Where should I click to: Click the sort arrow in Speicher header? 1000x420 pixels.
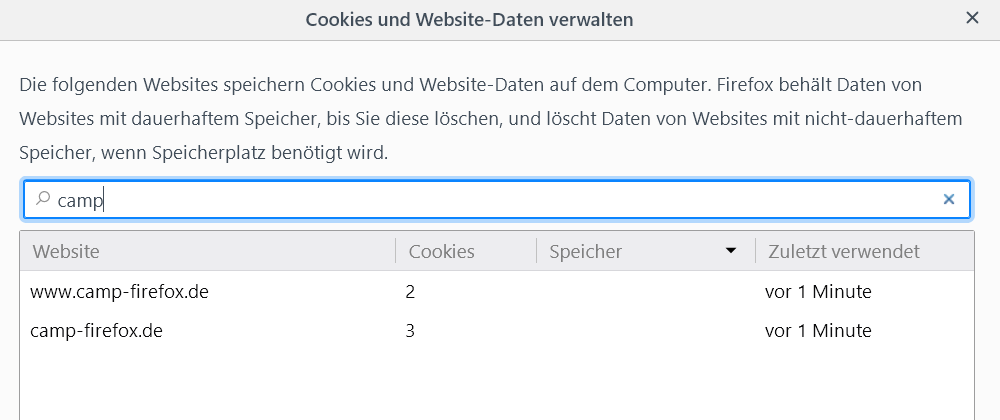pos(731,251)
